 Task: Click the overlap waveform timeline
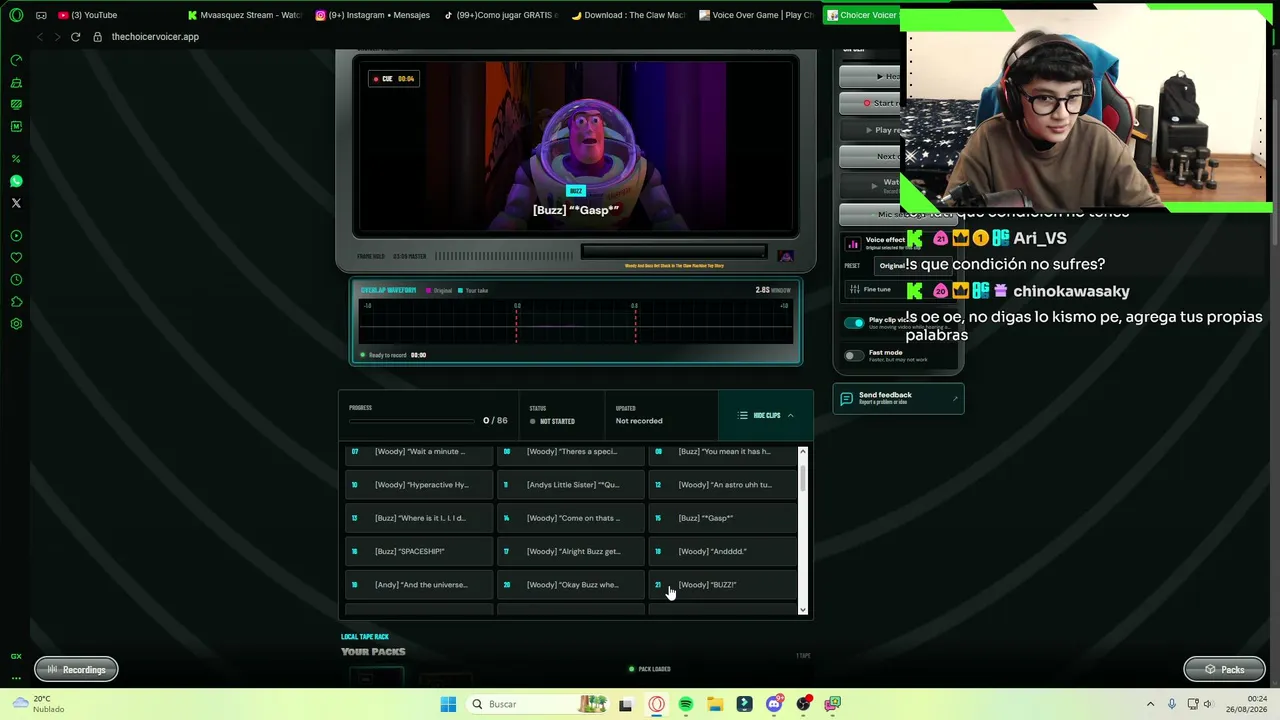coord(576,323)
